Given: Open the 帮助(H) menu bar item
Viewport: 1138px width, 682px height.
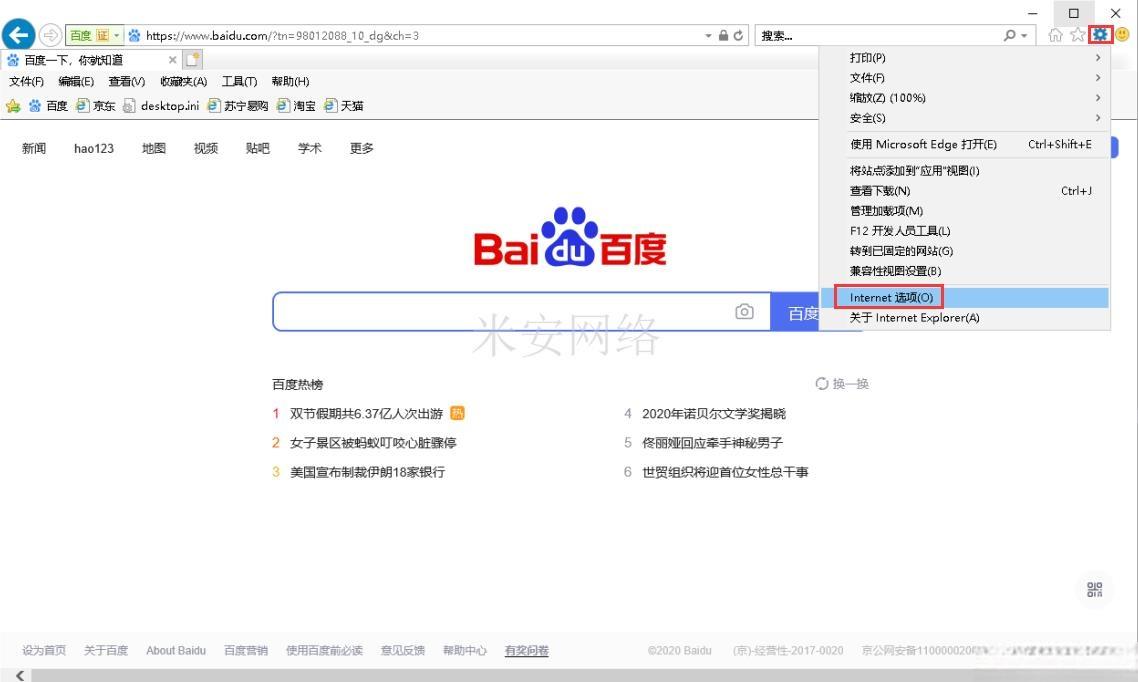Looking at the screenshot, I should pyautogui.click(x=290, y=81).
